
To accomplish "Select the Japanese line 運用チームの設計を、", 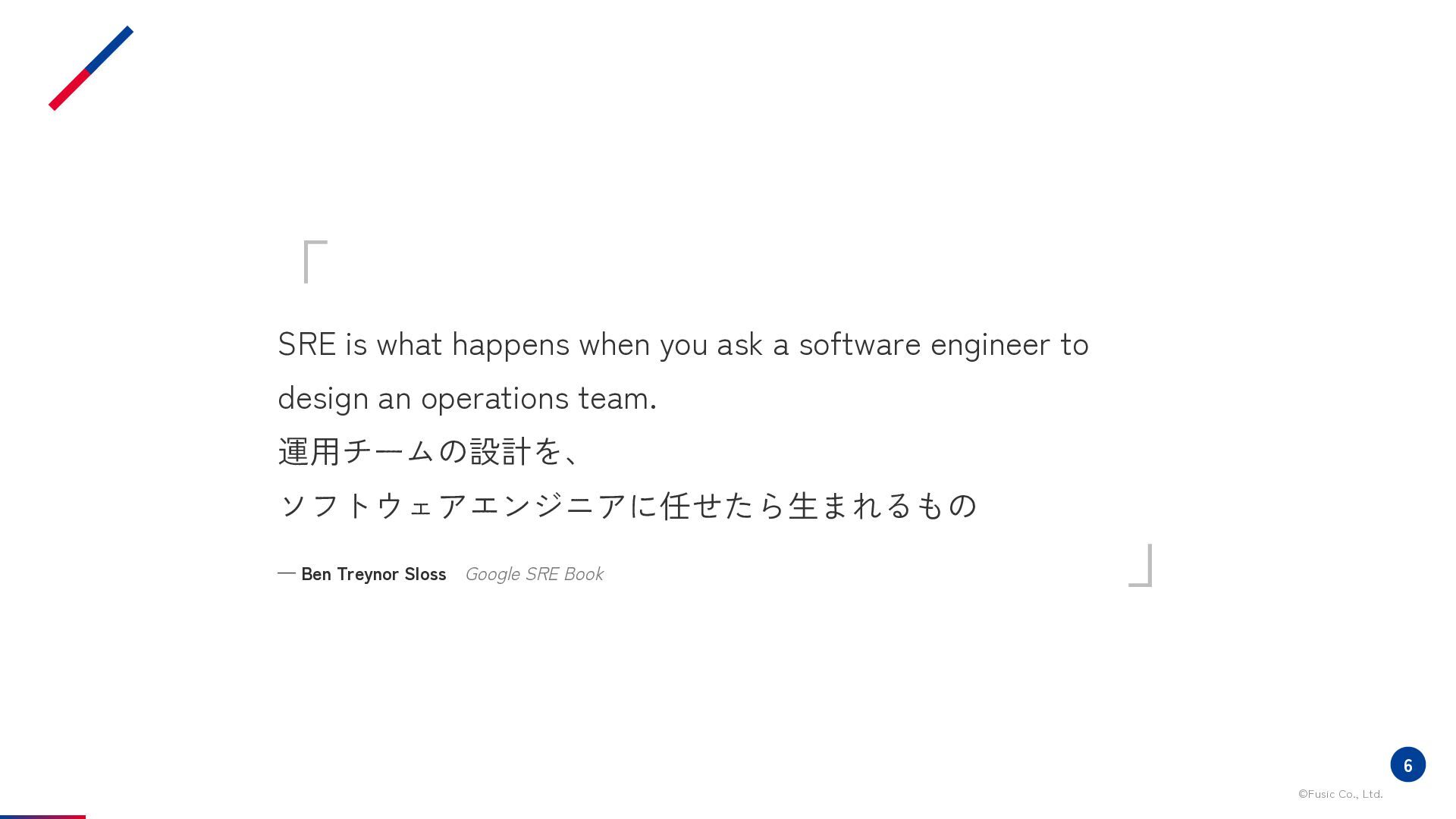I will [430, 451].
